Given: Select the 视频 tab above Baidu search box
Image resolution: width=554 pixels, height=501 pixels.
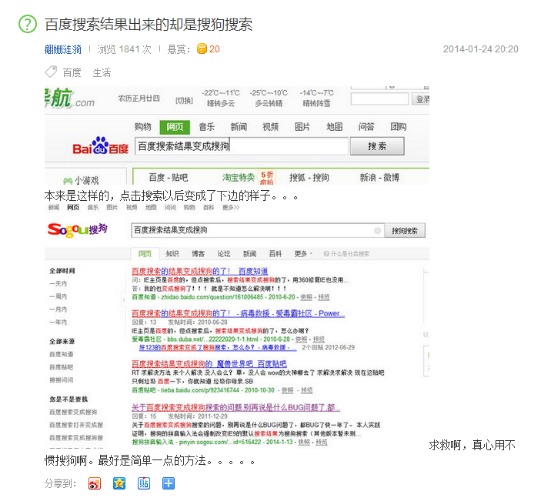Looking at the screenshot, I should point(270,127).
